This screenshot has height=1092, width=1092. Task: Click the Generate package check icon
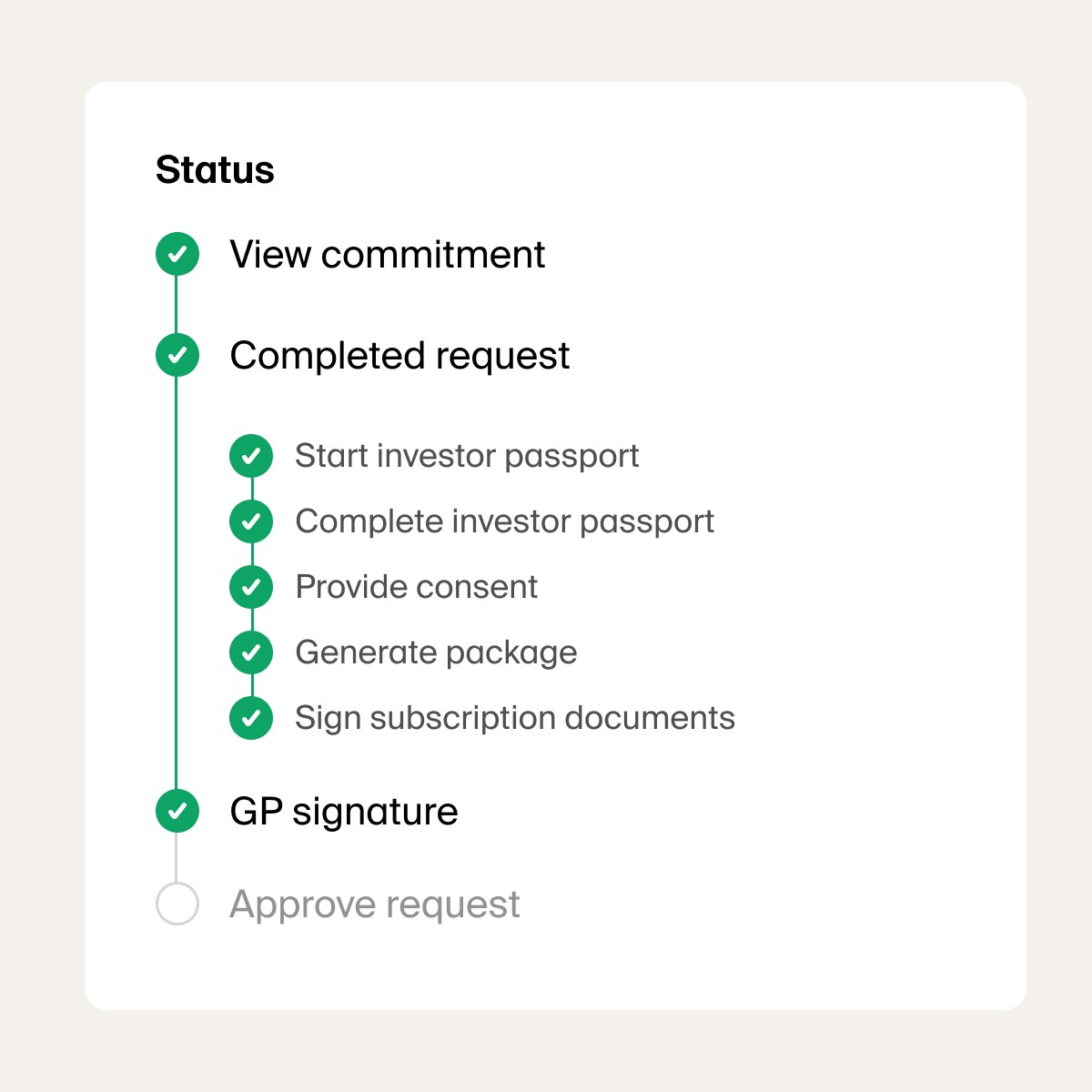coord(251,652)
